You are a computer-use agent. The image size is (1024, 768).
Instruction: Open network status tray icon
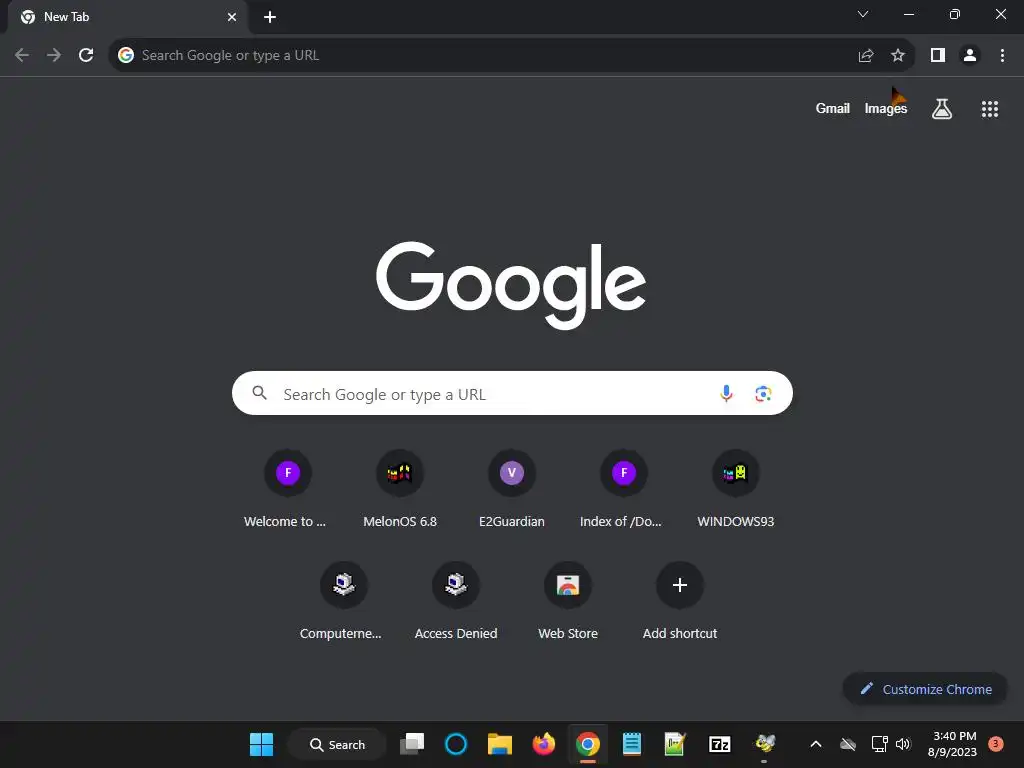point(880,744)
